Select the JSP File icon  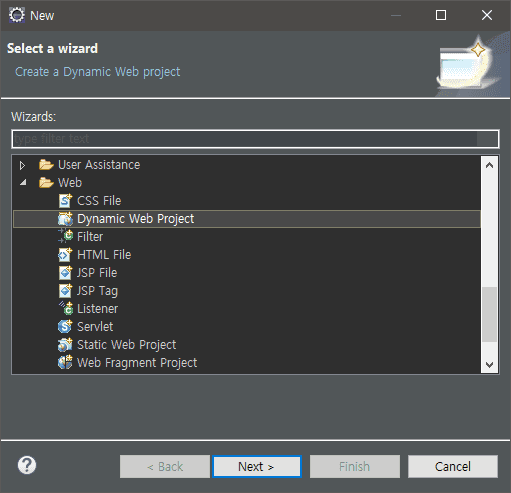tap(65, 273)
